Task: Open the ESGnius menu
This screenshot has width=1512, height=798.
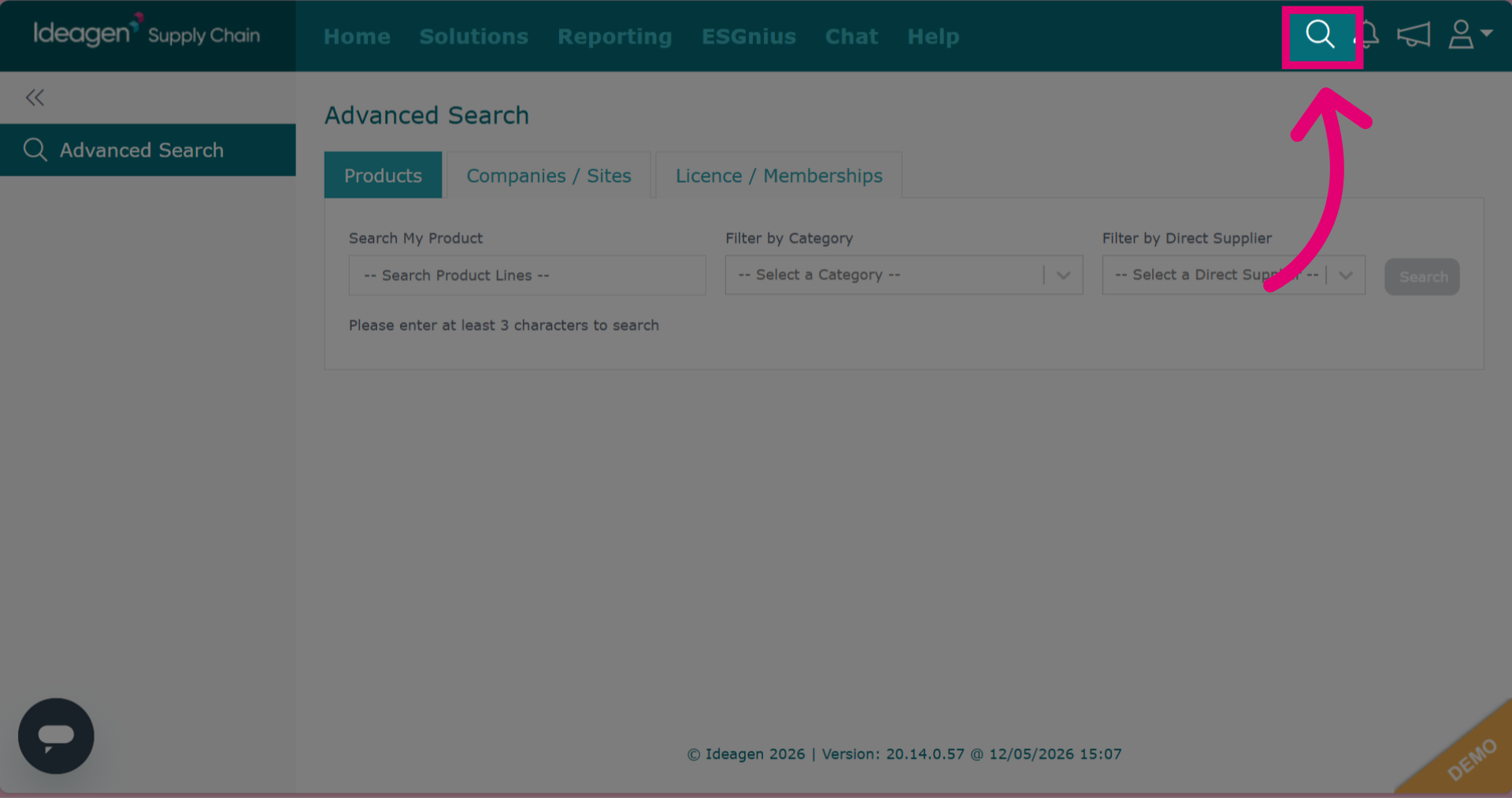Action: (749, 36)
